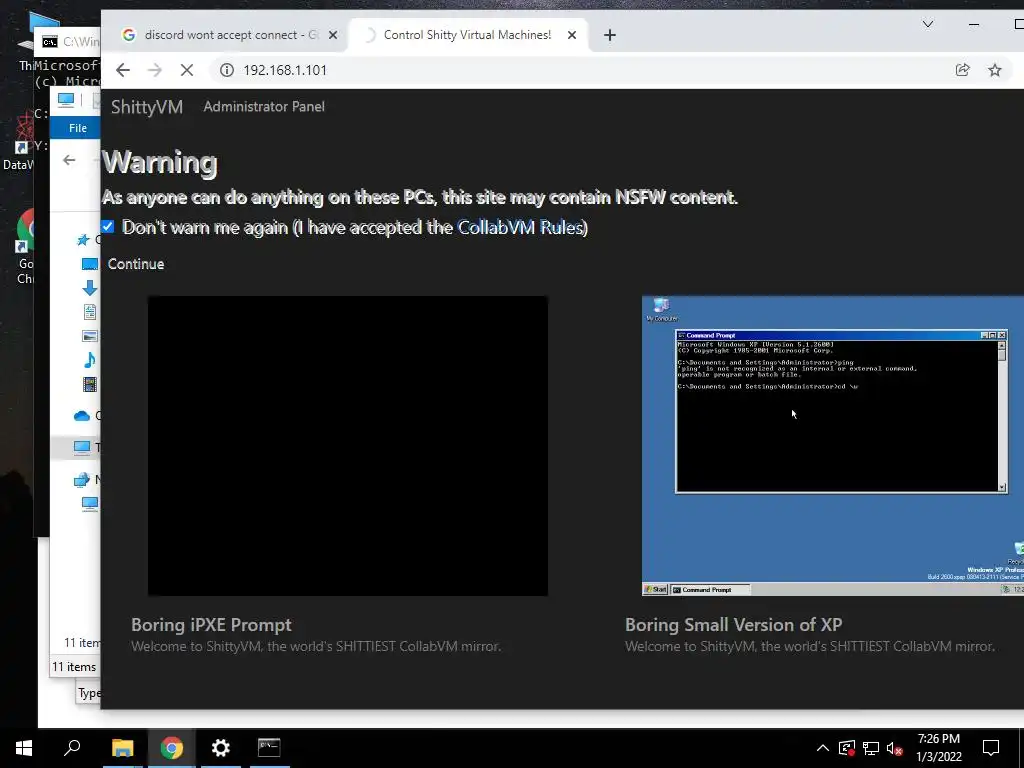
Task: Select the Pictures icon in File Explorer sidebar
Action: click(x=89, y=336)
